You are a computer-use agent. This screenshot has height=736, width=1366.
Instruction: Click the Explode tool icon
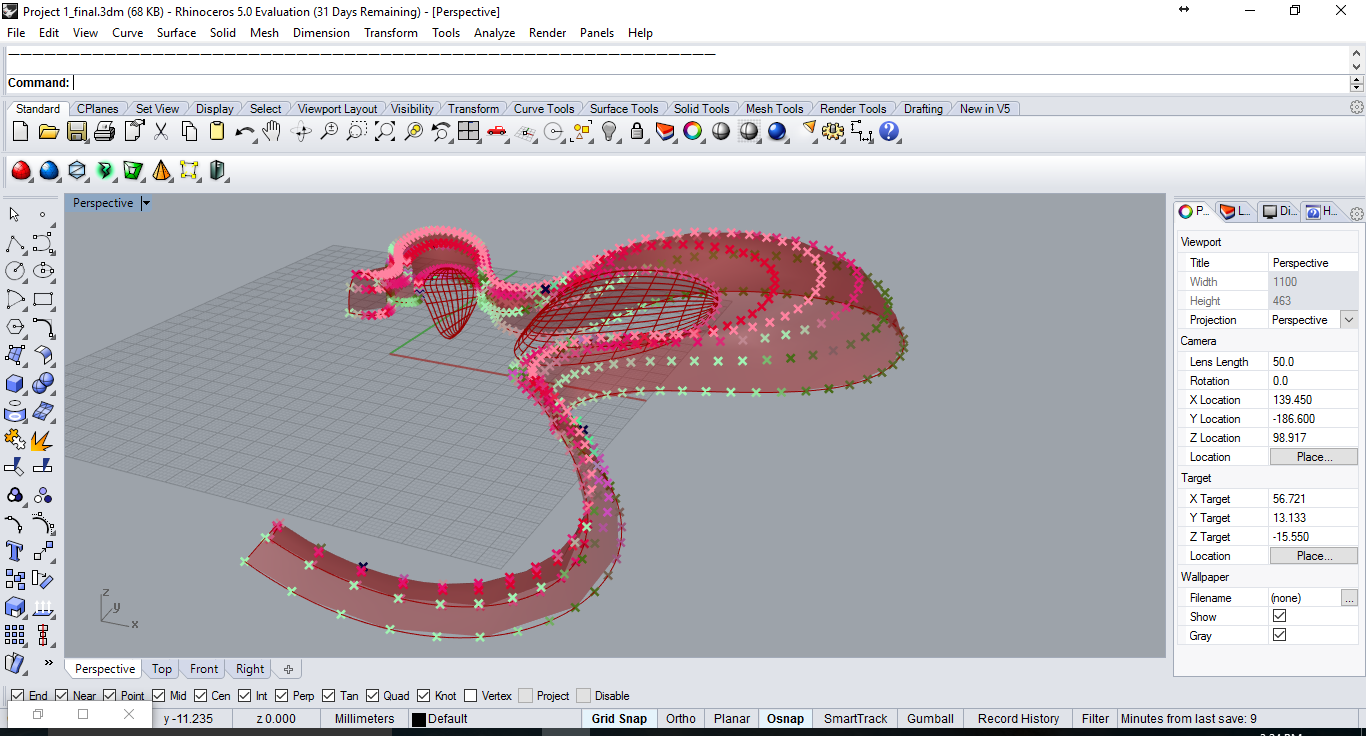point(42,439)
